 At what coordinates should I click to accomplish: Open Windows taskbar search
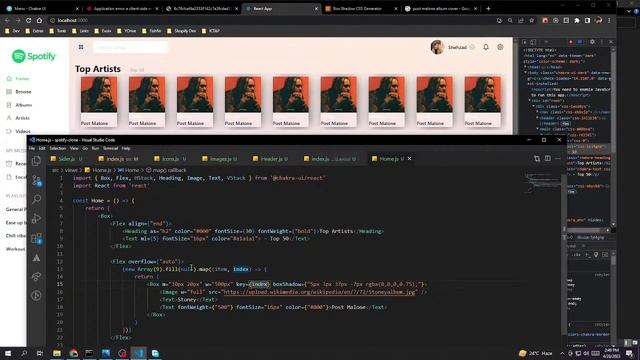pyautogui.click(x=24, y=353)
